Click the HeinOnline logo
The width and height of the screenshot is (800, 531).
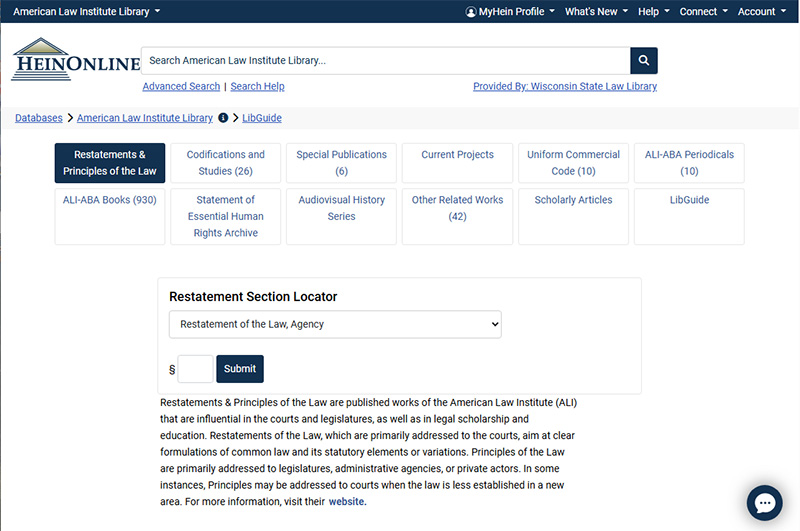76,59
